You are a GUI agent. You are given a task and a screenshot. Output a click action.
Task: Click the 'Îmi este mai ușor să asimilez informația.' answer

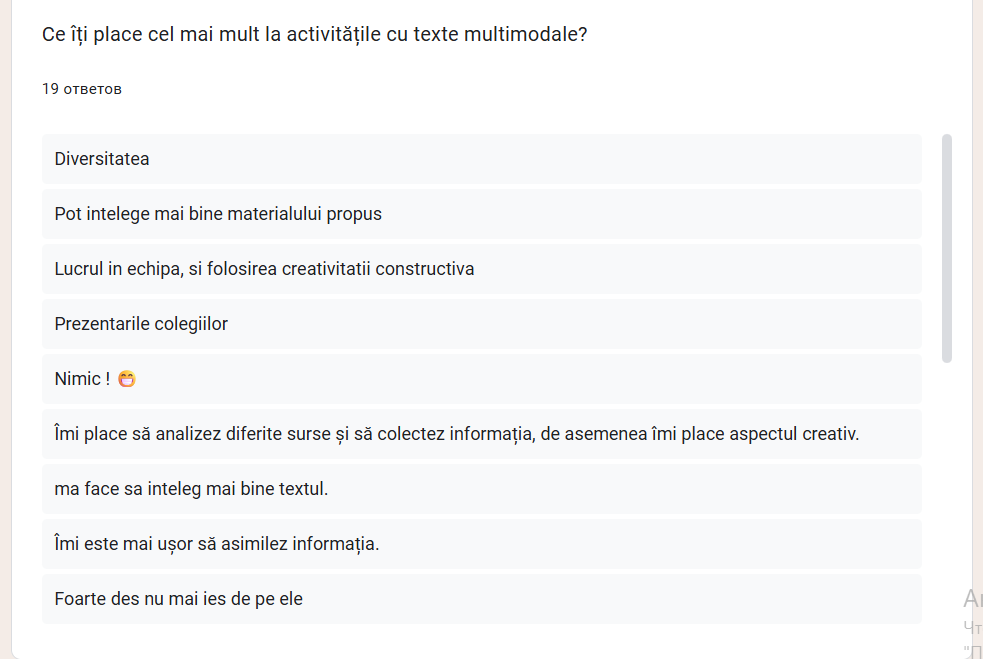[217, 544]
